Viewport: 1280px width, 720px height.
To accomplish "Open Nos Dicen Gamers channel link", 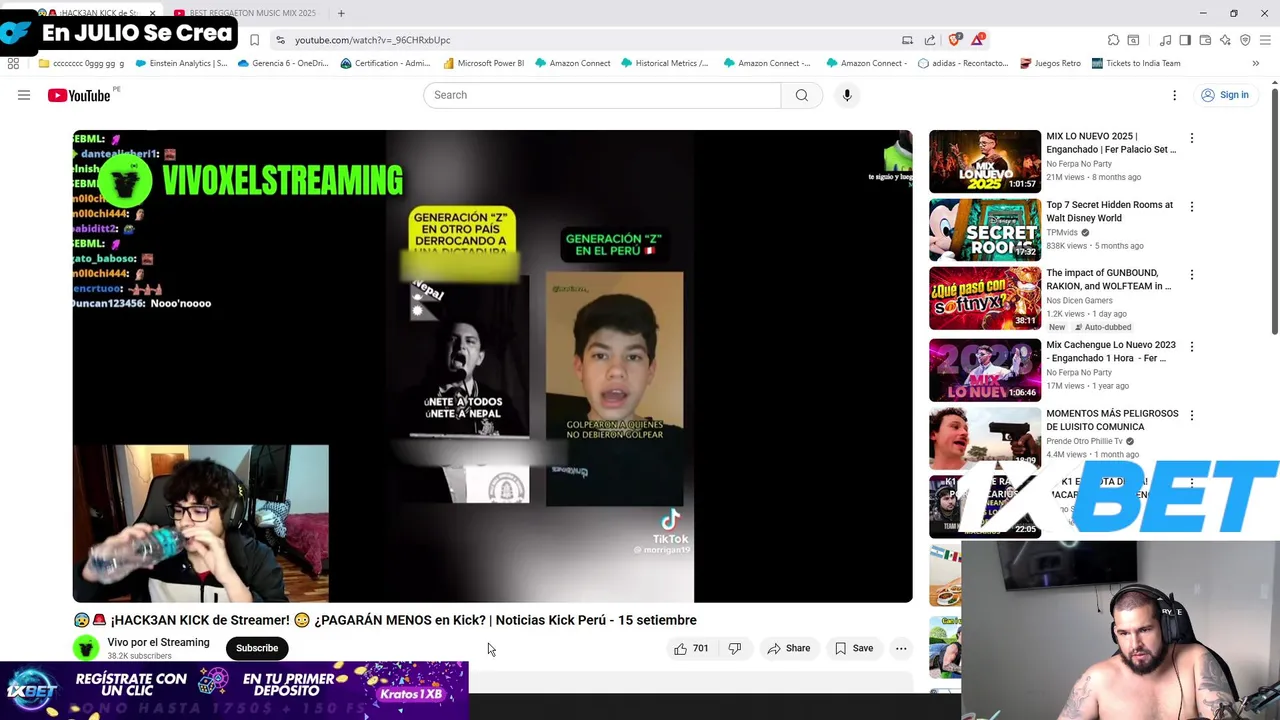I will point(1079,300).
